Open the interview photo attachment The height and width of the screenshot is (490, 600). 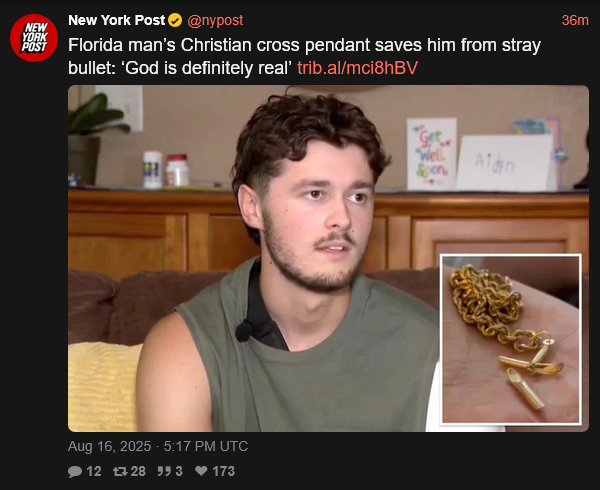click(x=328, y=259)
